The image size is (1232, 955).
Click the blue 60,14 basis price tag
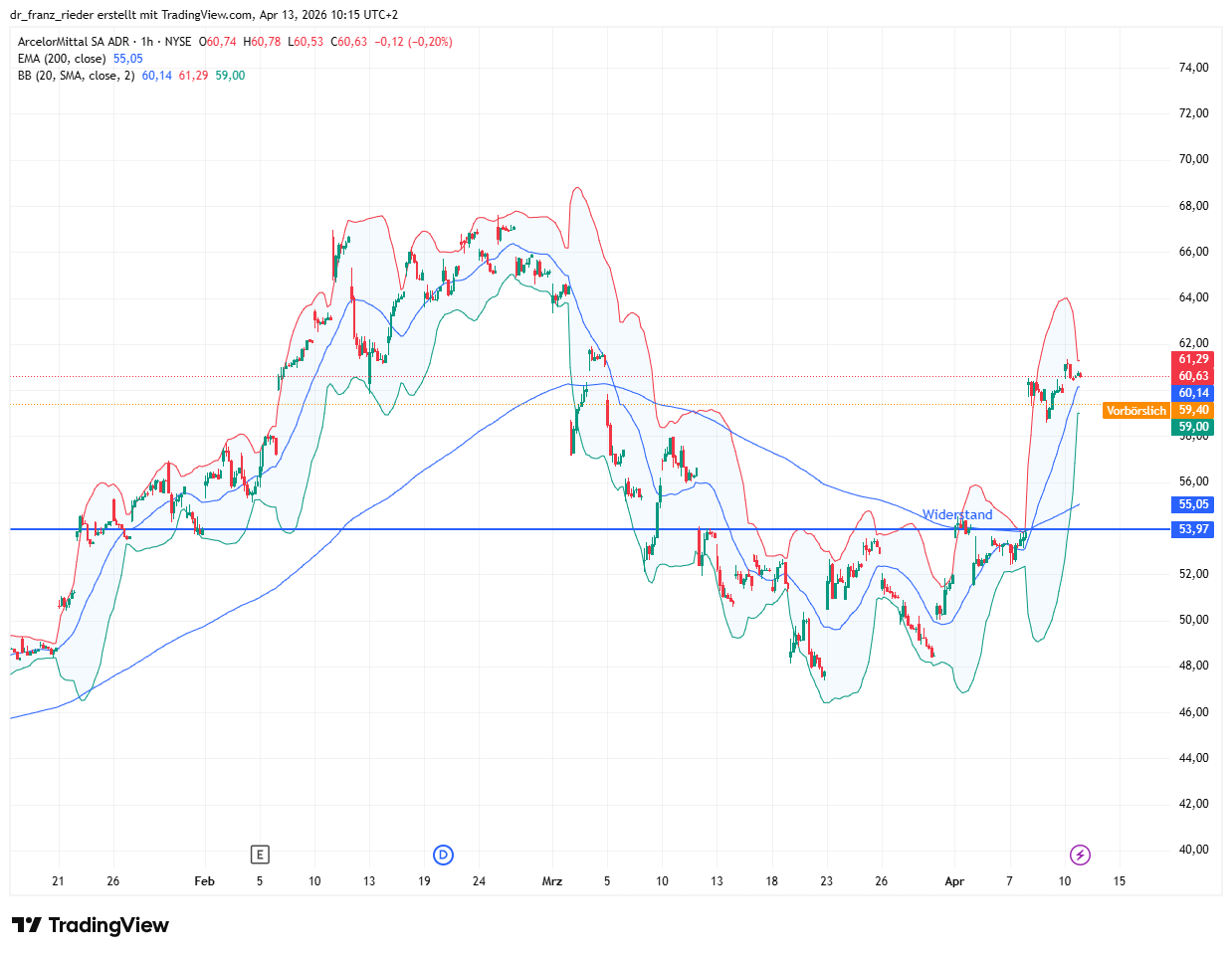pos(1193,393)
